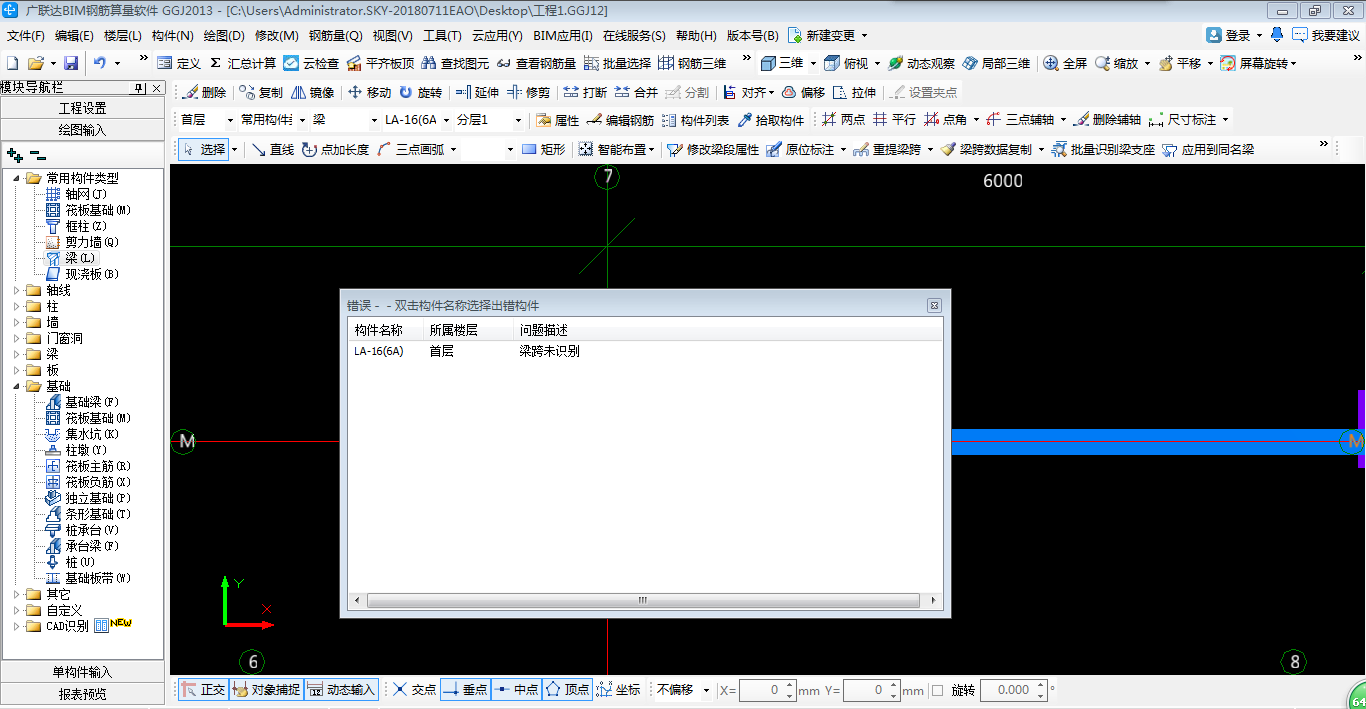Screen dimensions: 1366x709
Task: Toggle 顶点 vertex snap
Action: tap(567, 690)
